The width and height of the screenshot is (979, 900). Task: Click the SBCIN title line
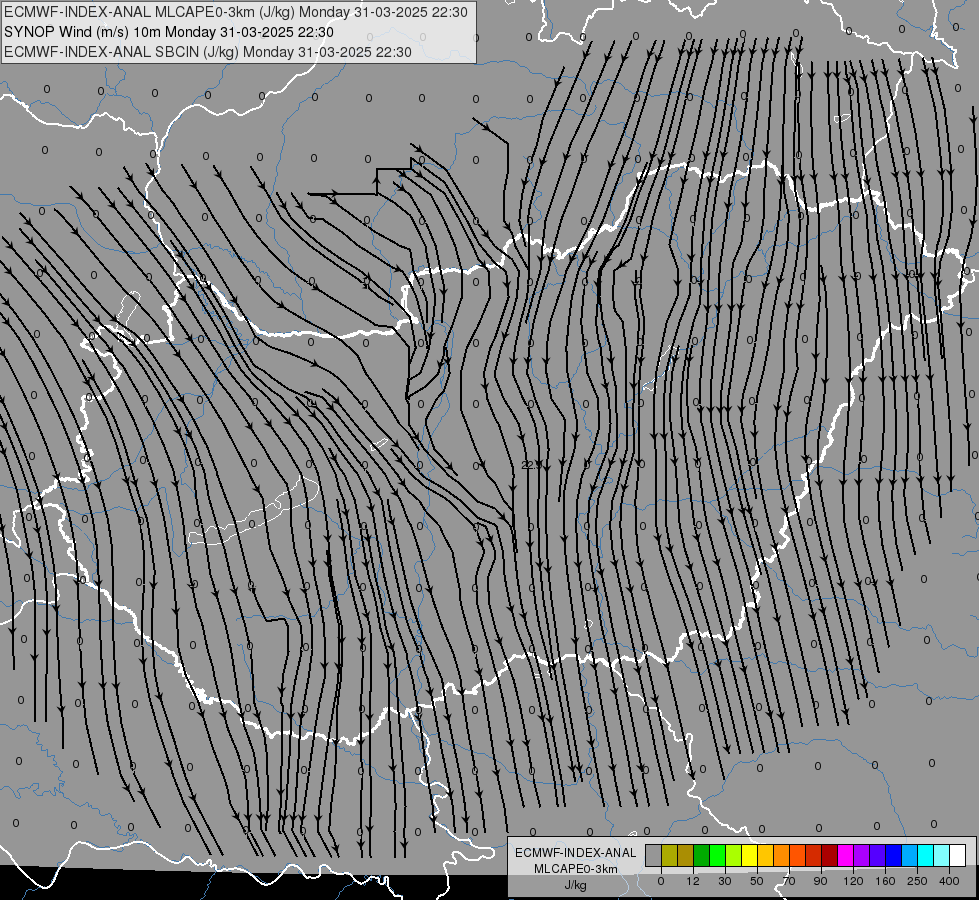208,52
